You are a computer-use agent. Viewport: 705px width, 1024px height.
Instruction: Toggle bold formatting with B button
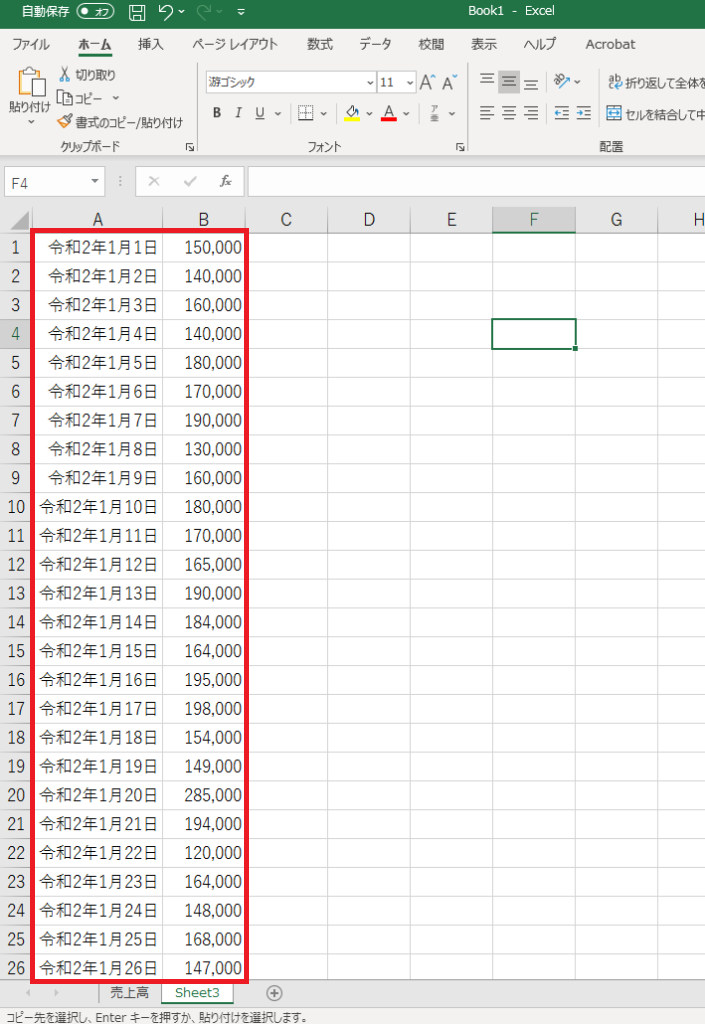click(x=217, y=113)
